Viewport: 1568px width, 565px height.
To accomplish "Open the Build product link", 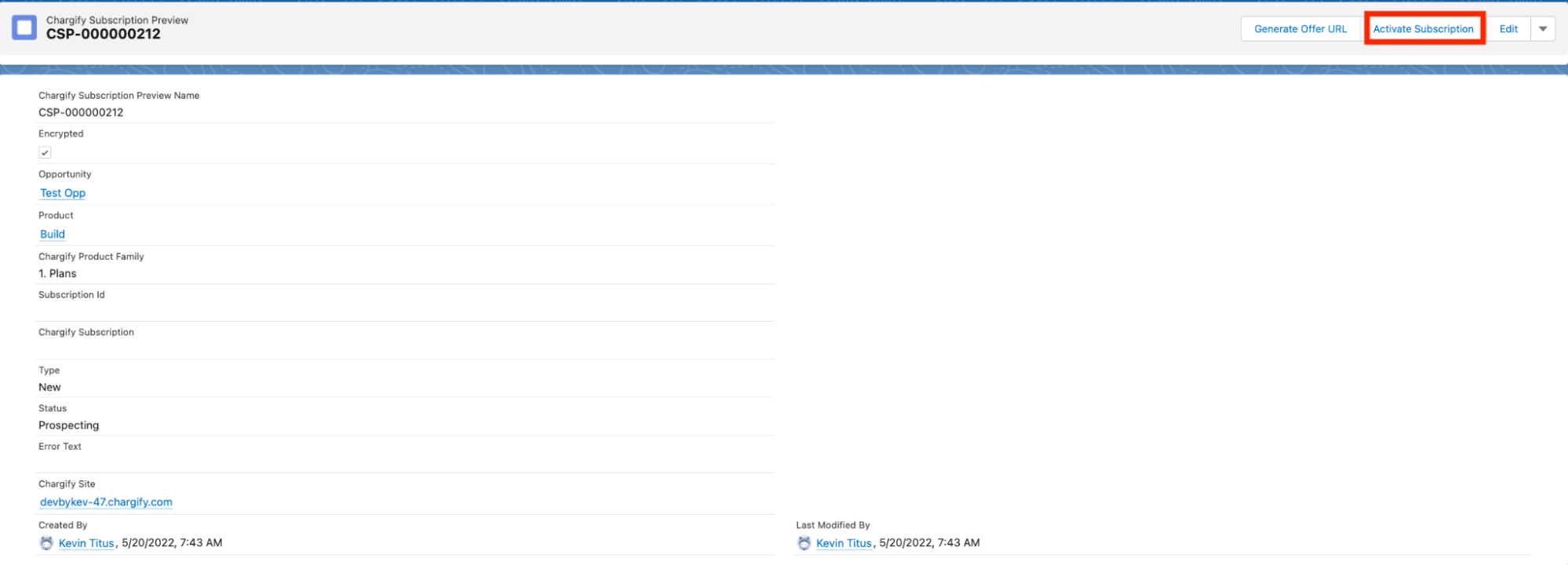I will click(x=53, y=234).
